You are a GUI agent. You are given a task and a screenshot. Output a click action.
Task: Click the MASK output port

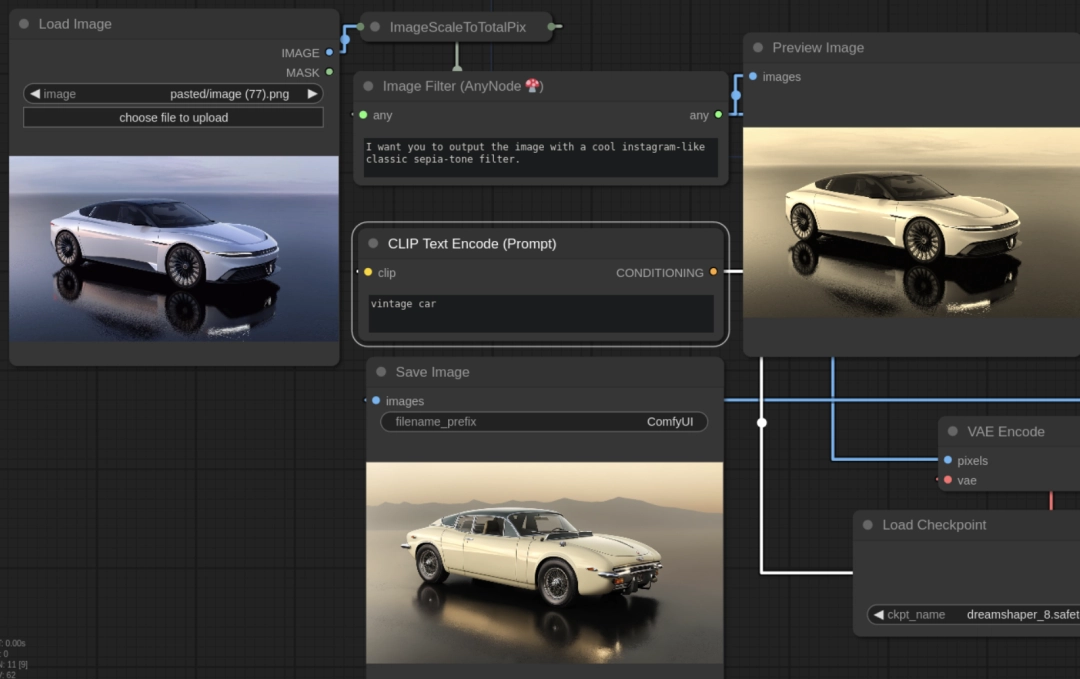329,72
